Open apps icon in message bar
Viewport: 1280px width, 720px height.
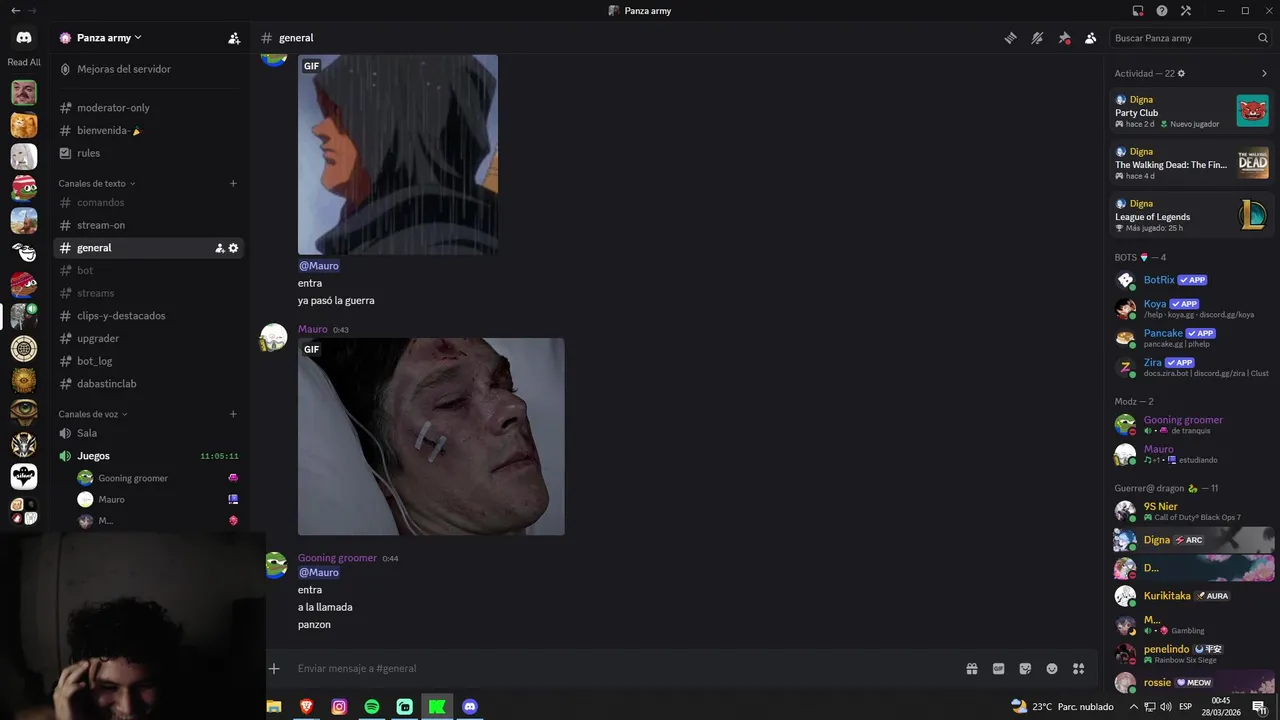1079,669
